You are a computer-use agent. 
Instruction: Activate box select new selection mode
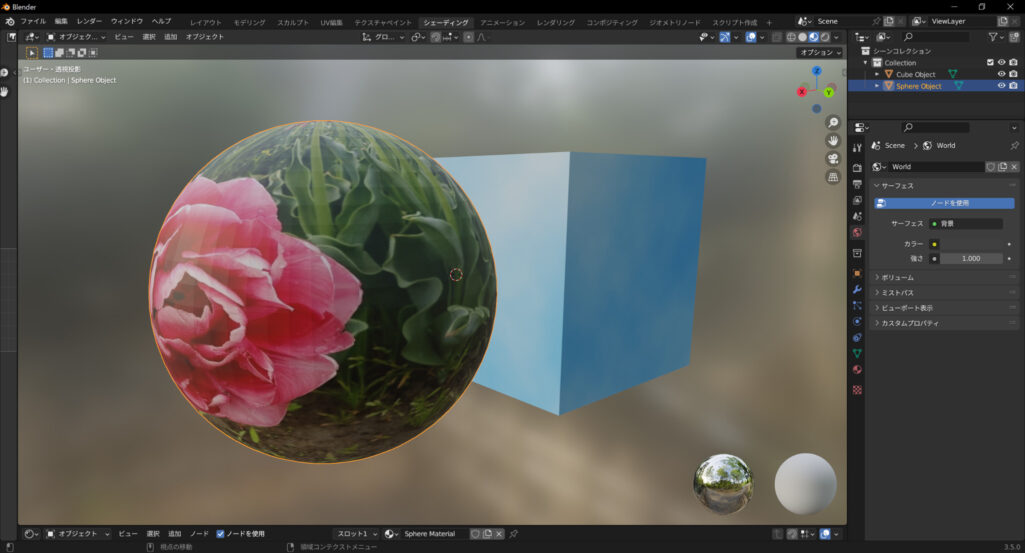pyautogui.click(x=48, y=52)
